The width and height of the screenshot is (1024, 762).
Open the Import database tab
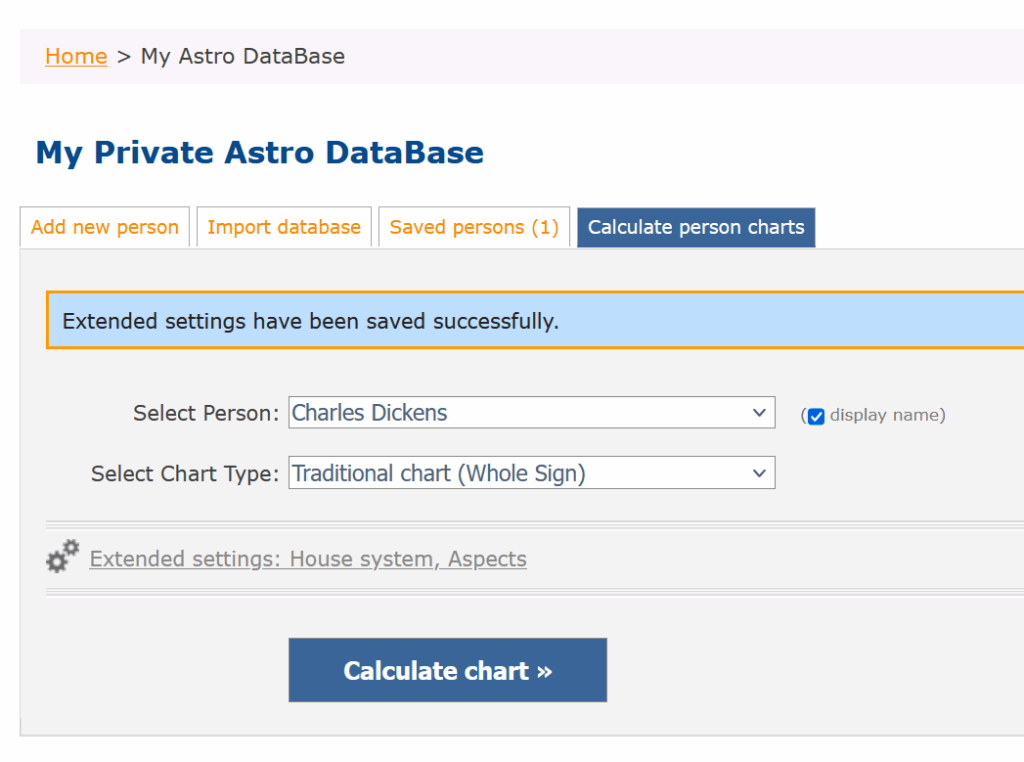(284, 227)
